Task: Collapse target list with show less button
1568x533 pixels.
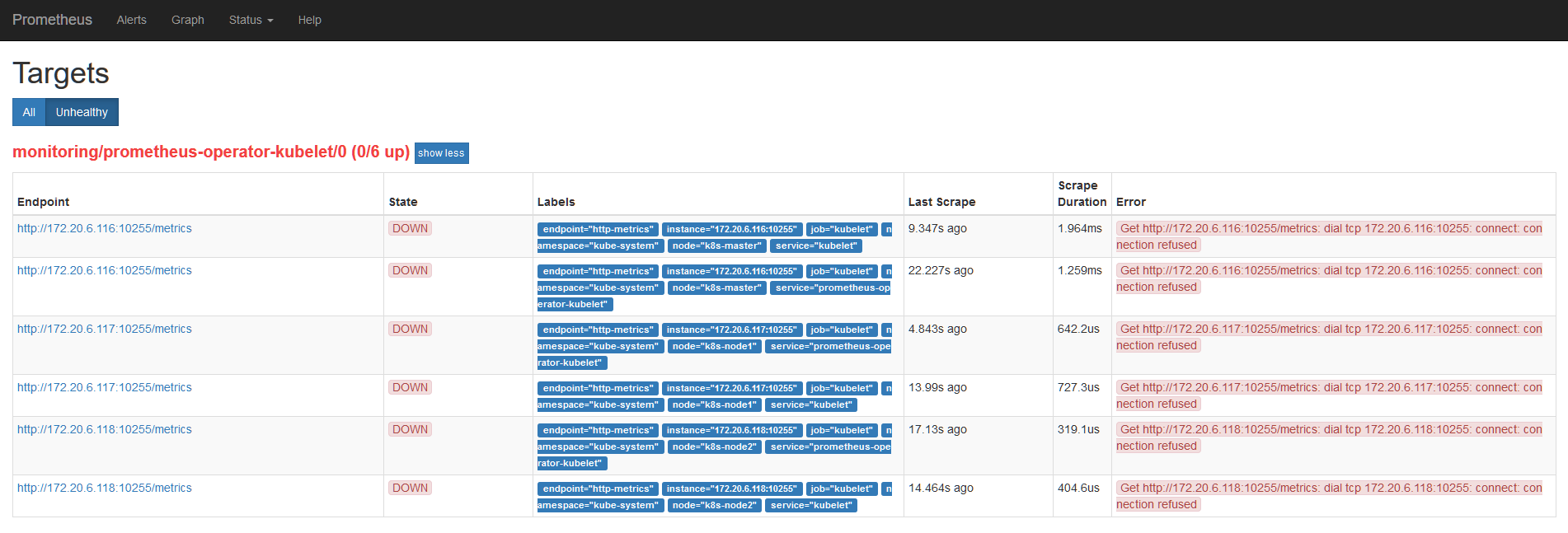Action: click(441, 153)
